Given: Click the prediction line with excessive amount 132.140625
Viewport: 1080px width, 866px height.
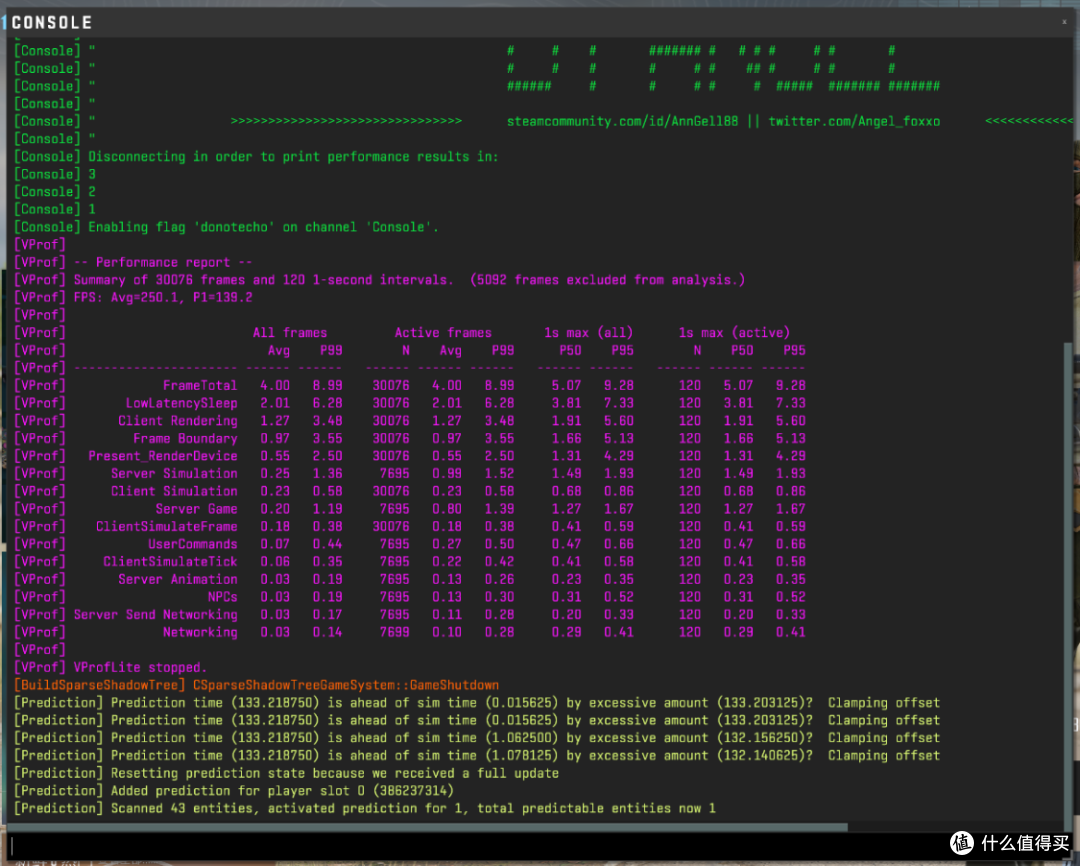Looking at the screenshot, I should point(477,756).
